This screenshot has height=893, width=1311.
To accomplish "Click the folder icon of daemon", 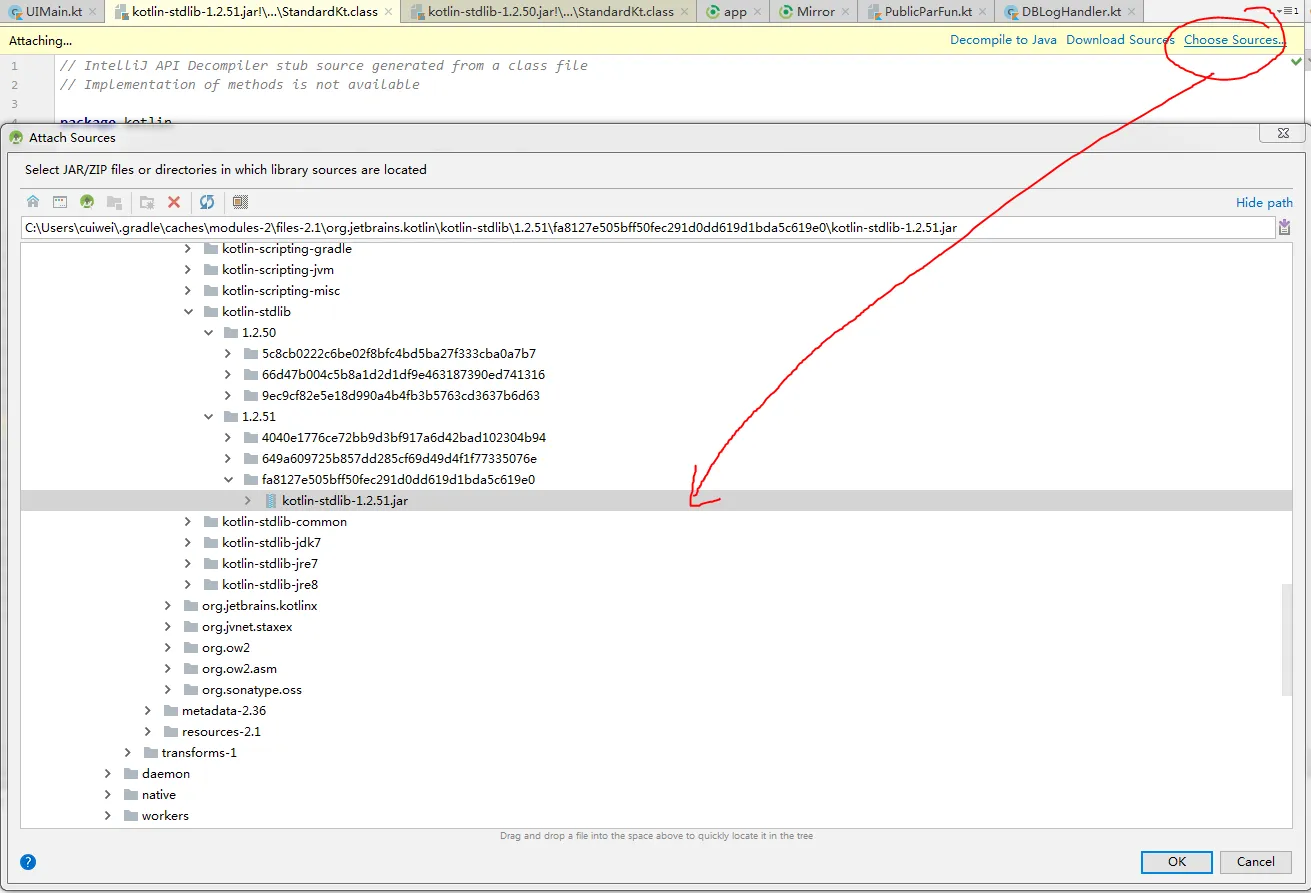I will click(131, 773).
